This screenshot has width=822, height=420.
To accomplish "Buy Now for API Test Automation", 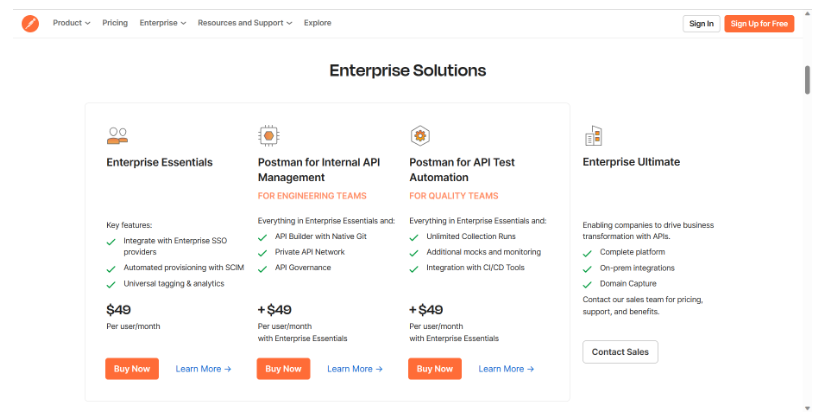I will pos(435,369).
